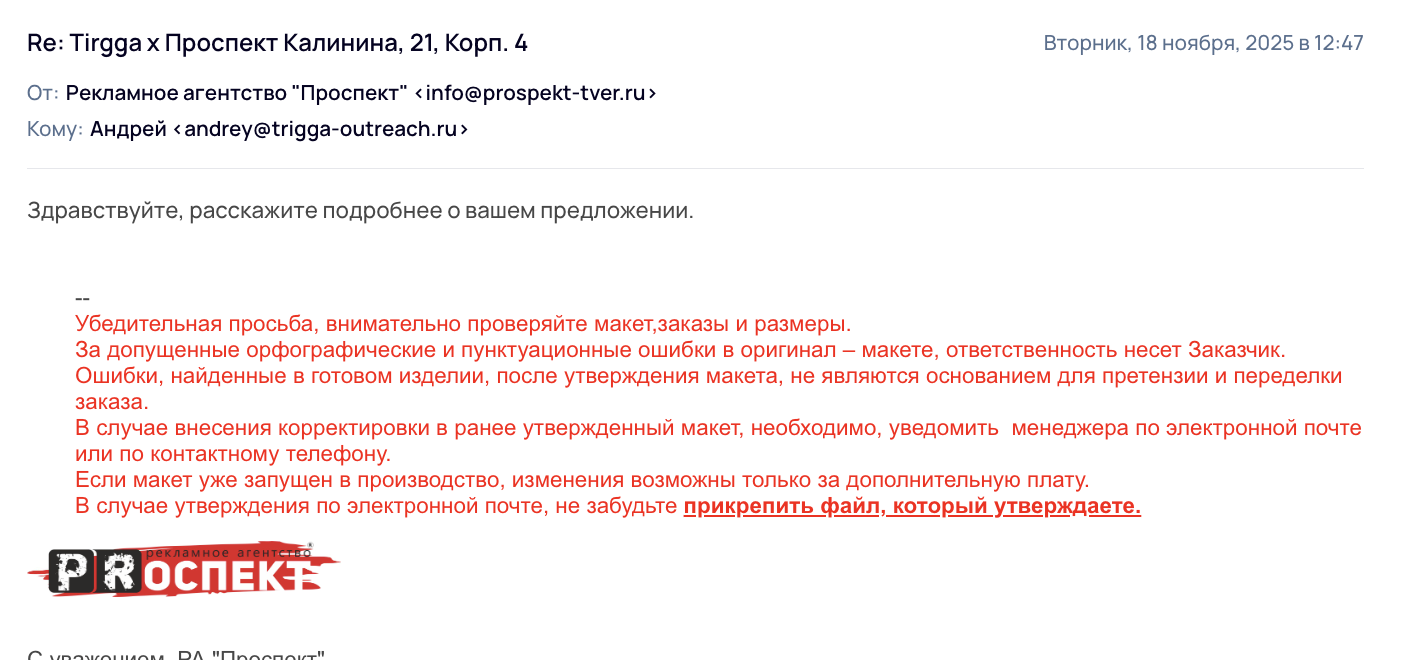Click the "От:" field label

tap(43, 93)
